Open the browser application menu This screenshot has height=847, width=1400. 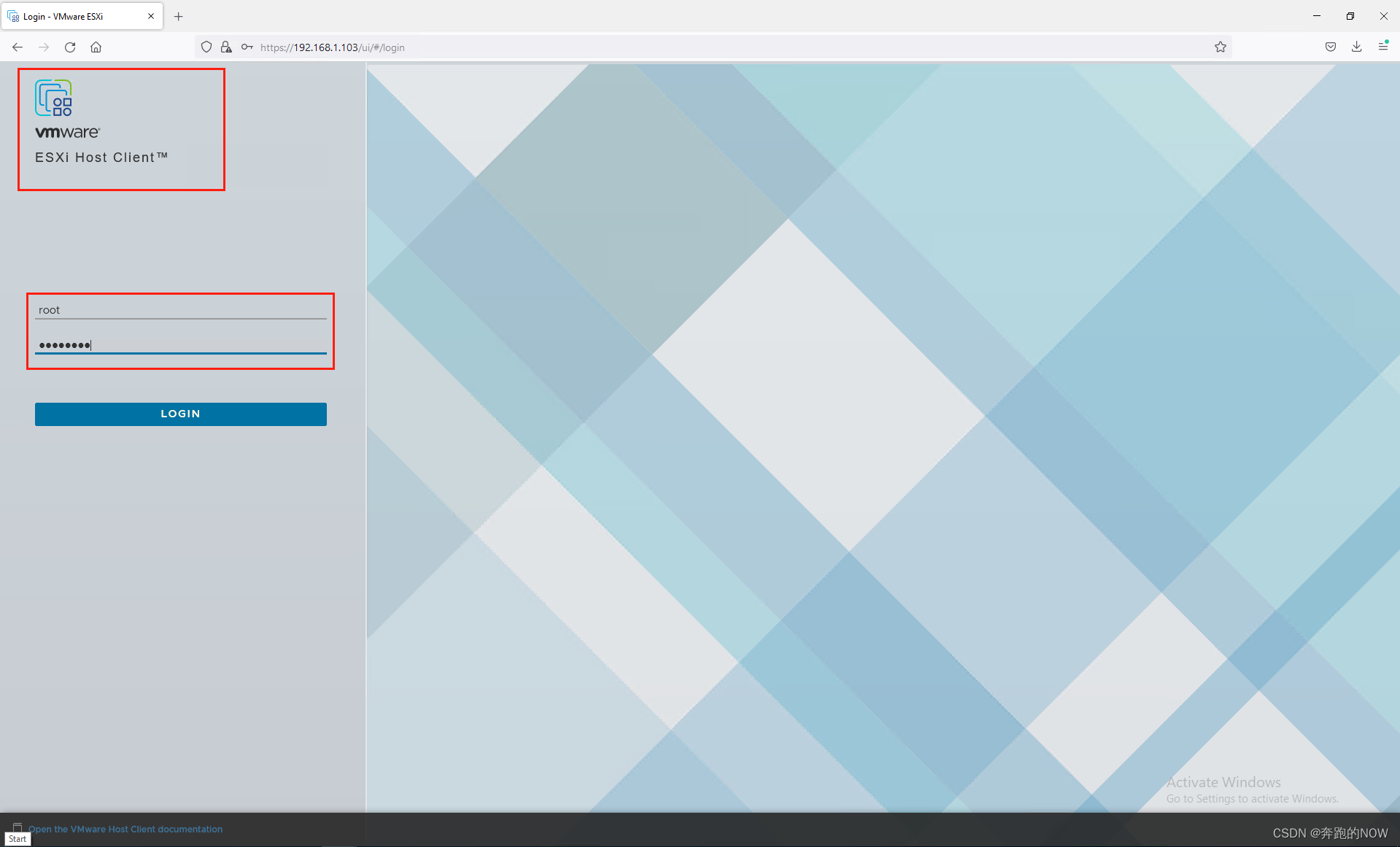pos(1383,47)
